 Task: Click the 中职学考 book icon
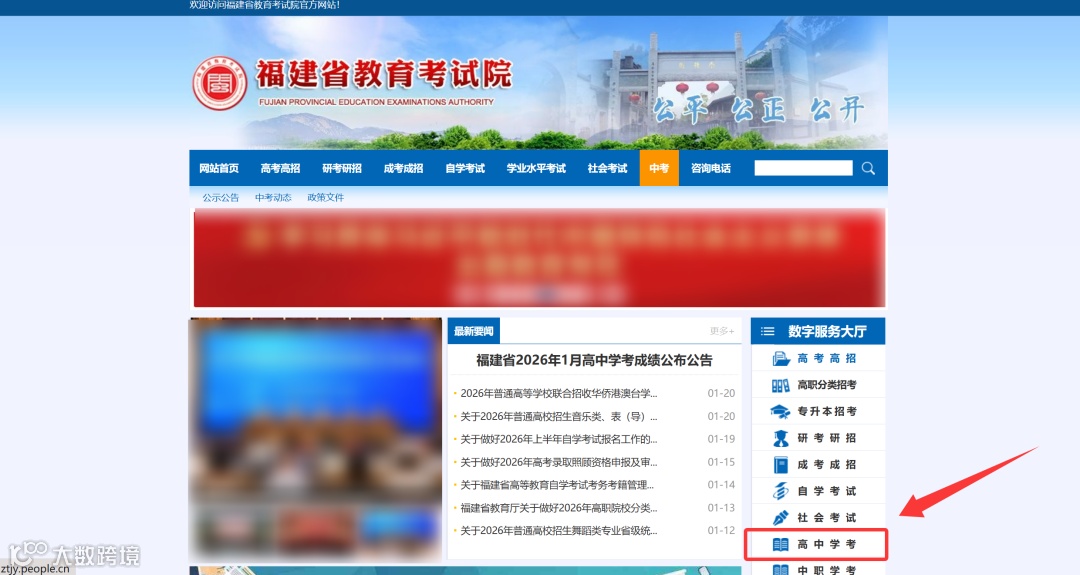point(780,569)
